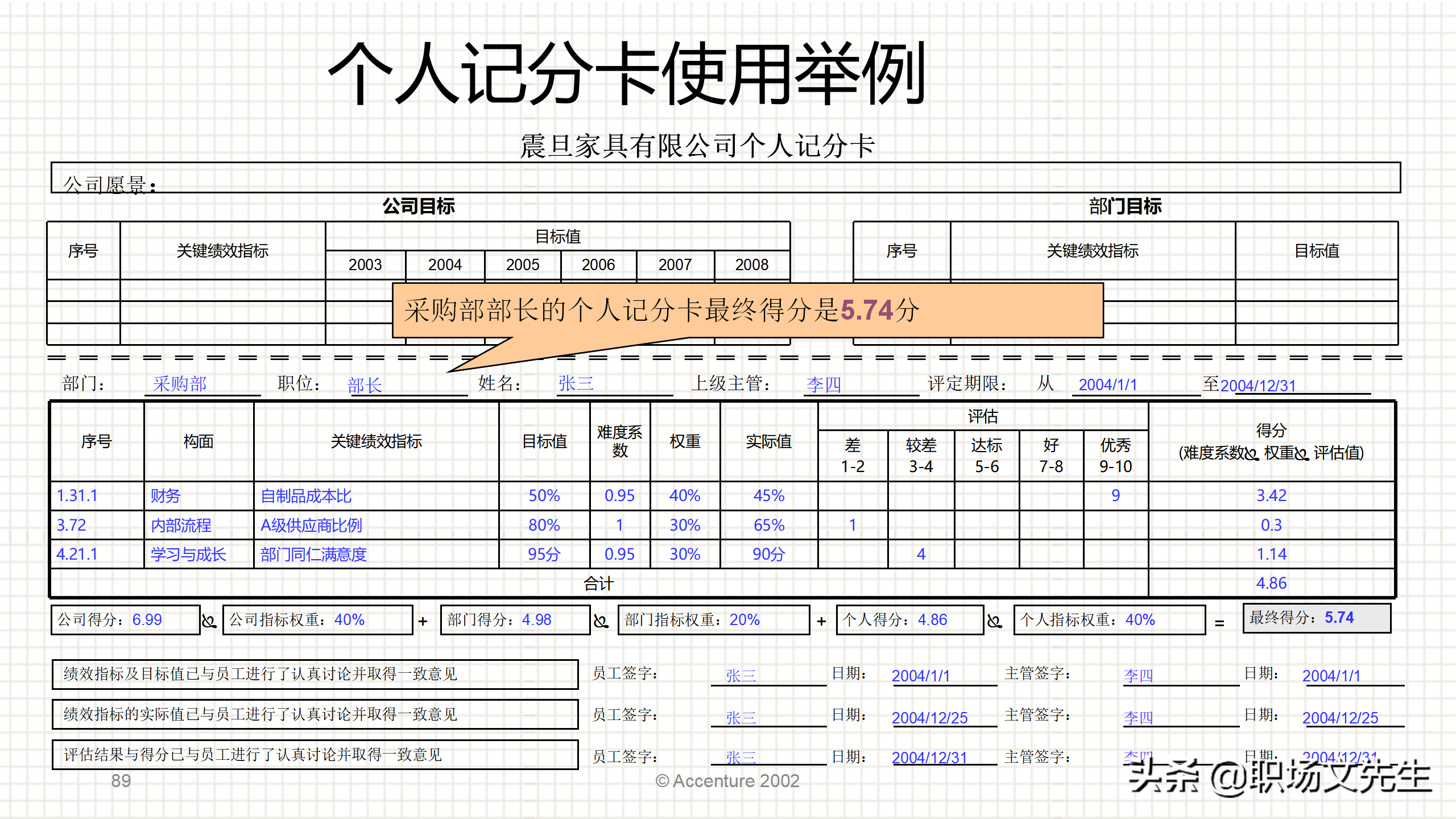
Task: Click the 2004/12/25 employee signature date
Action: coord(929,718)
